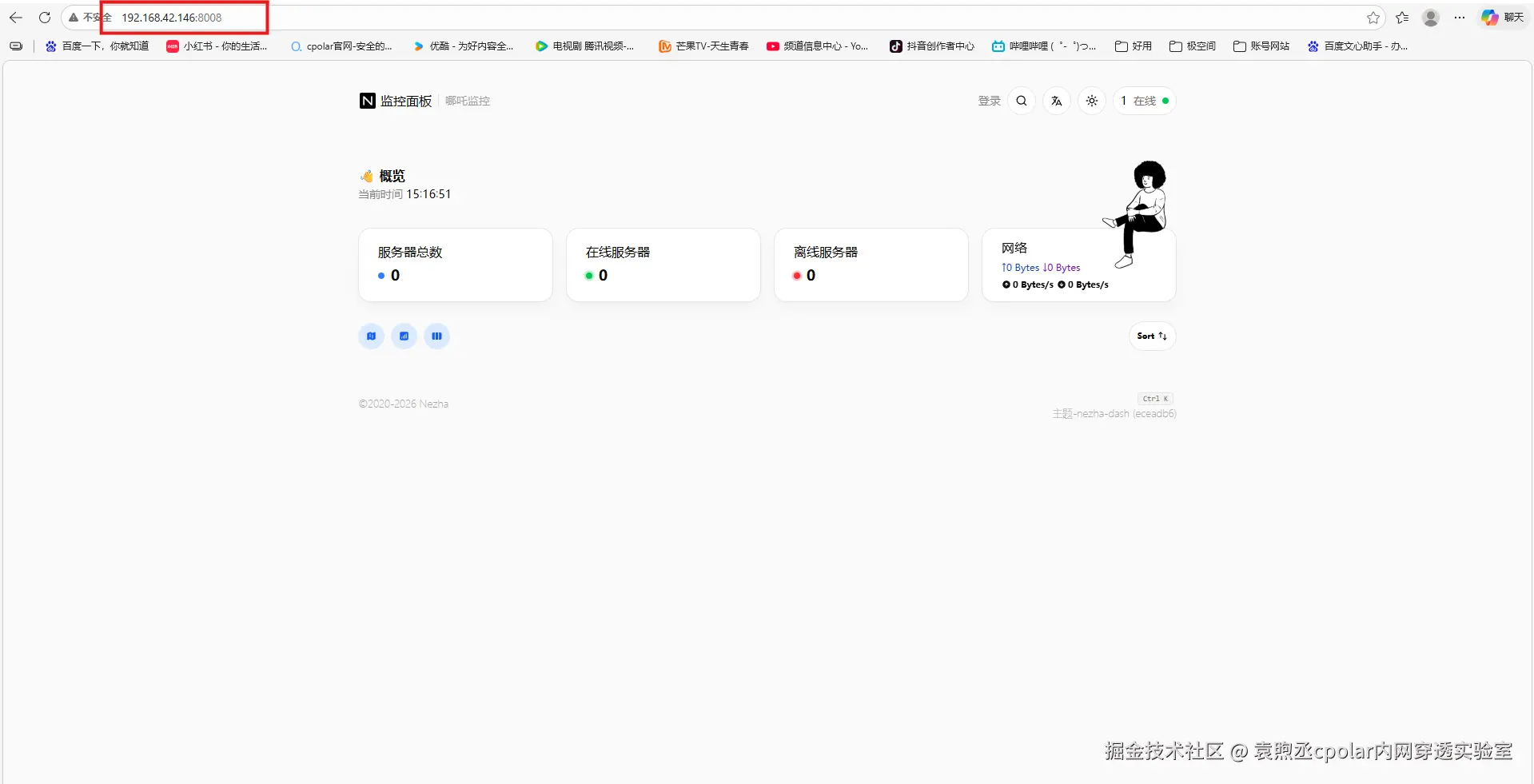Click the 监控面板 dashboard title
Screen dimensions: 1534x784
(x=406, y=101)
